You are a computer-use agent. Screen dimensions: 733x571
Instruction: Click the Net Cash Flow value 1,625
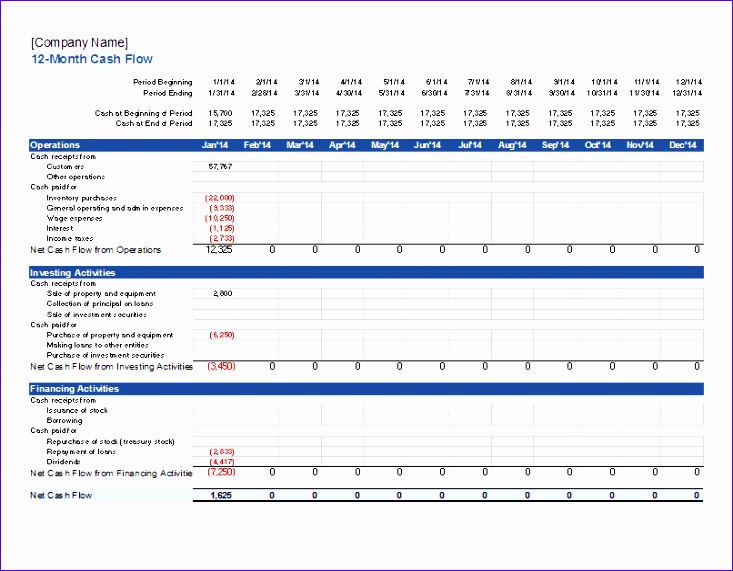[221, 495]
